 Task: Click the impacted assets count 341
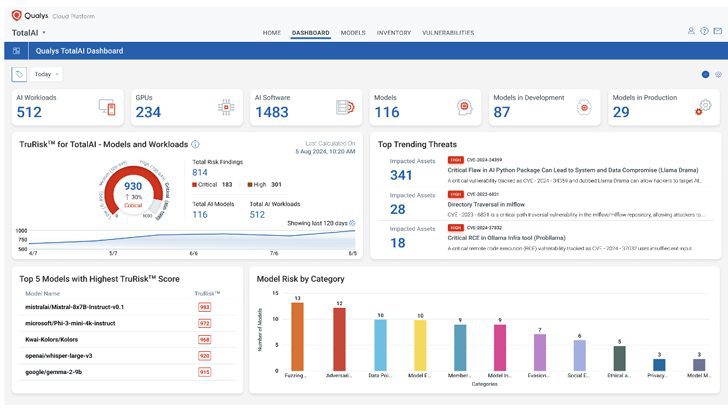(x=401, y=175)
